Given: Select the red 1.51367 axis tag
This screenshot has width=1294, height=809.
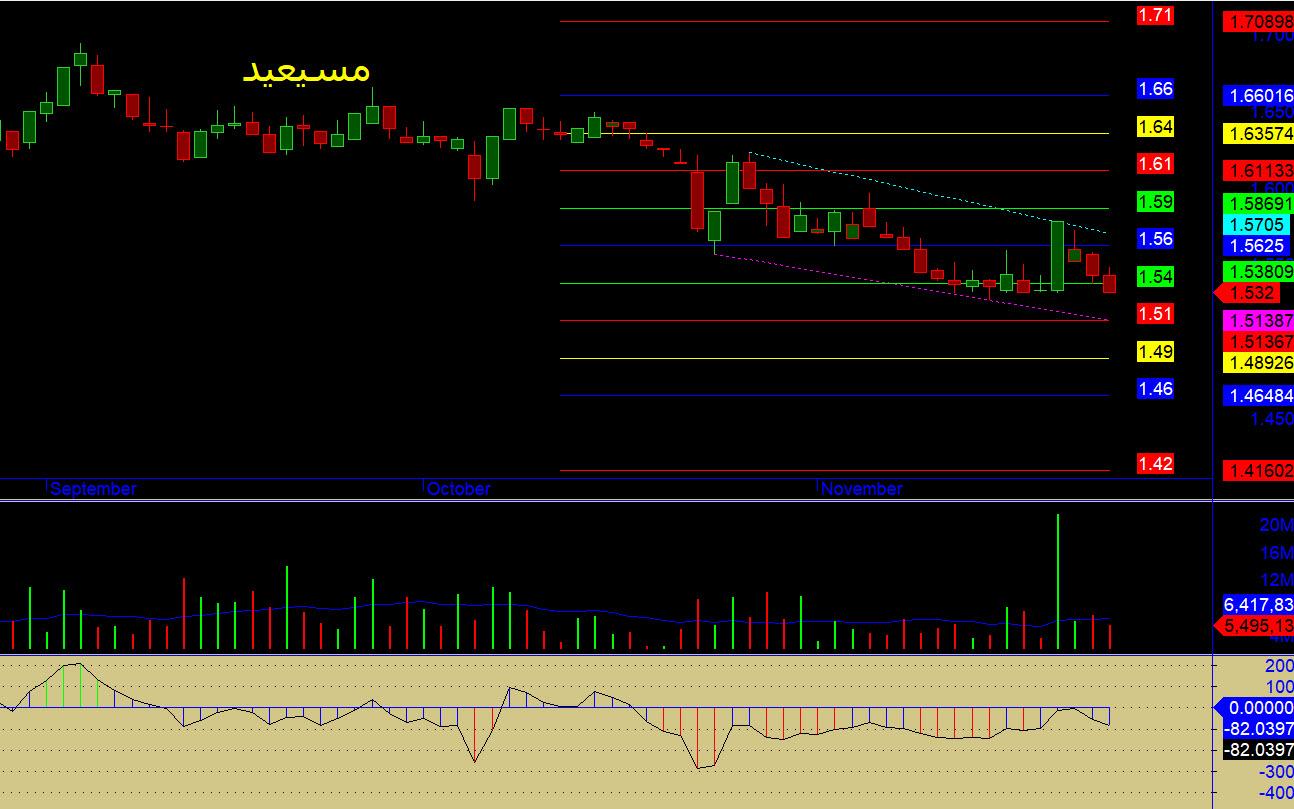Looking at the screenshot, I should coord(1258,342).
